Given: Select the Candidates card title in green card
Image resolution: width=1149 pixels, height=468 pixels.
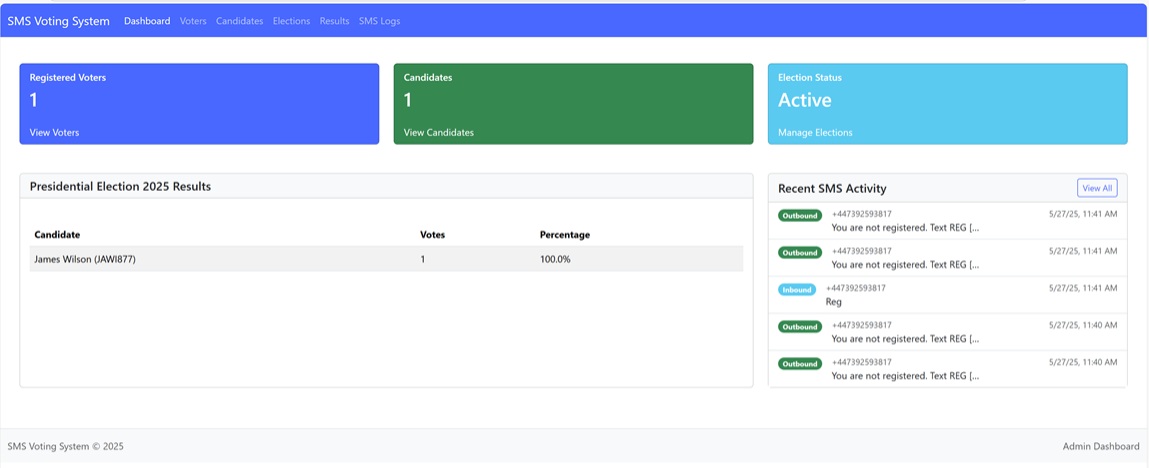Looking at the screenshot, I should click(428, 78).
